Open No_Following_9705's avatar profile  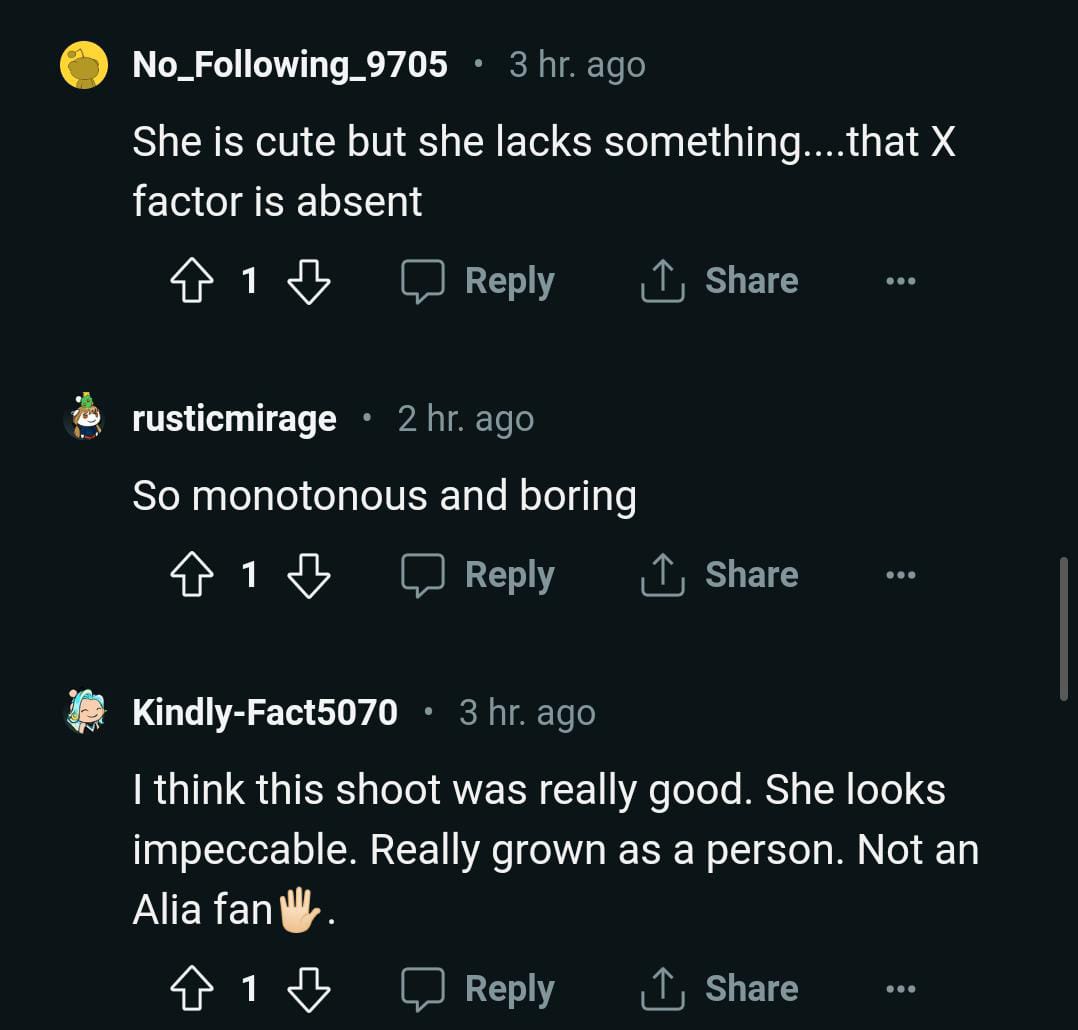[84, 65]
